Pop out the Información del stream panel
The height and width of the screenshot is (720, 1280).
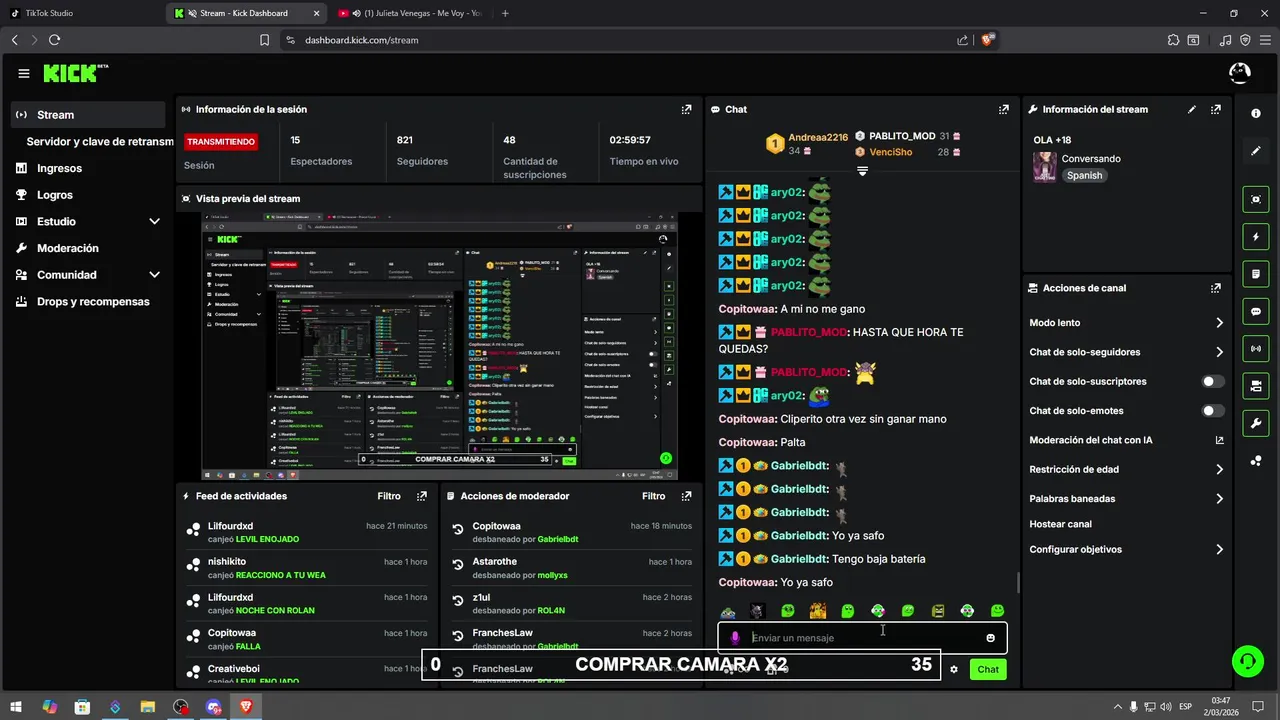click(1215, 109)
